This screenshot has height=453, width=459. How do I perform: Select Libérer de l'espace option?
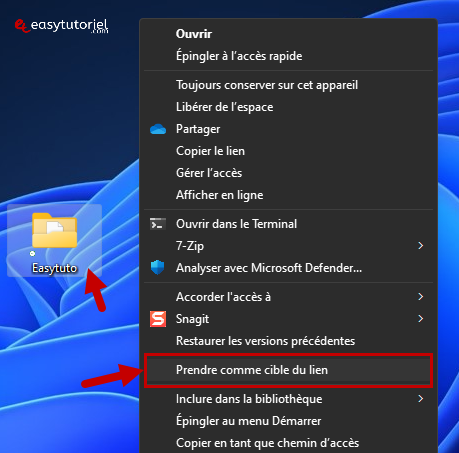[288, 107]
